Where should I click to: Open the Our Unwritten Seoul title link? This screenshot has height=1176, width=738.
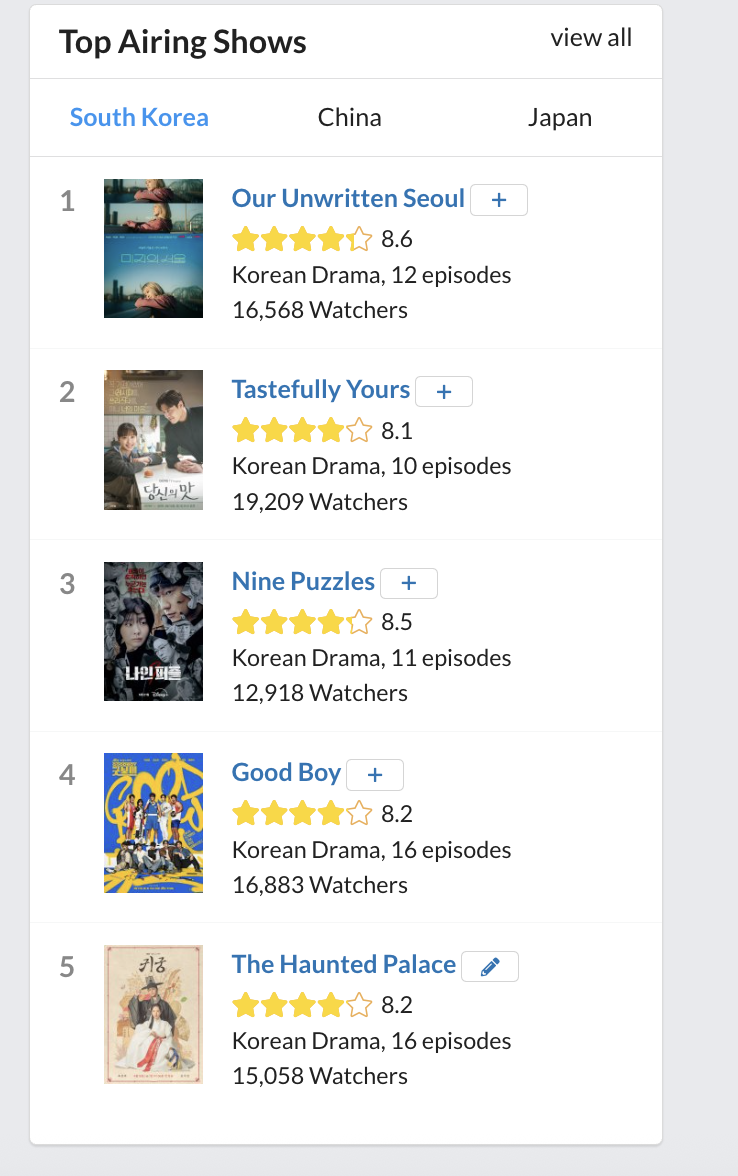(x=348, y=198)
